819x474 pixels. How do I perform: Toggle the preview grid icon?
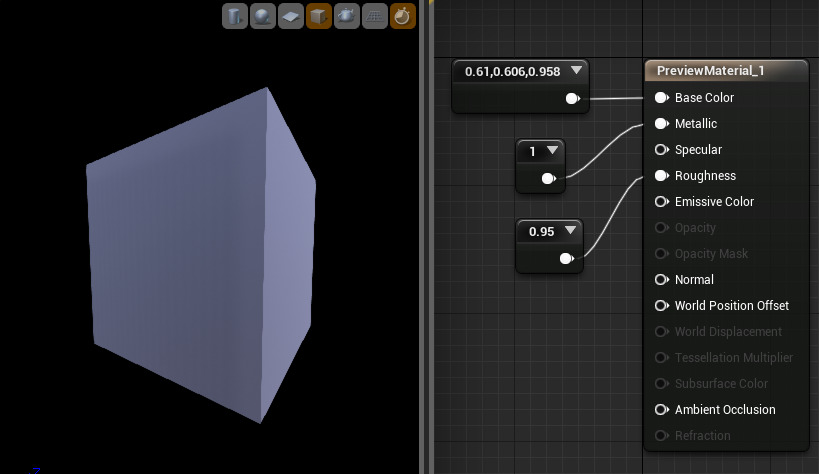(374, 16)
